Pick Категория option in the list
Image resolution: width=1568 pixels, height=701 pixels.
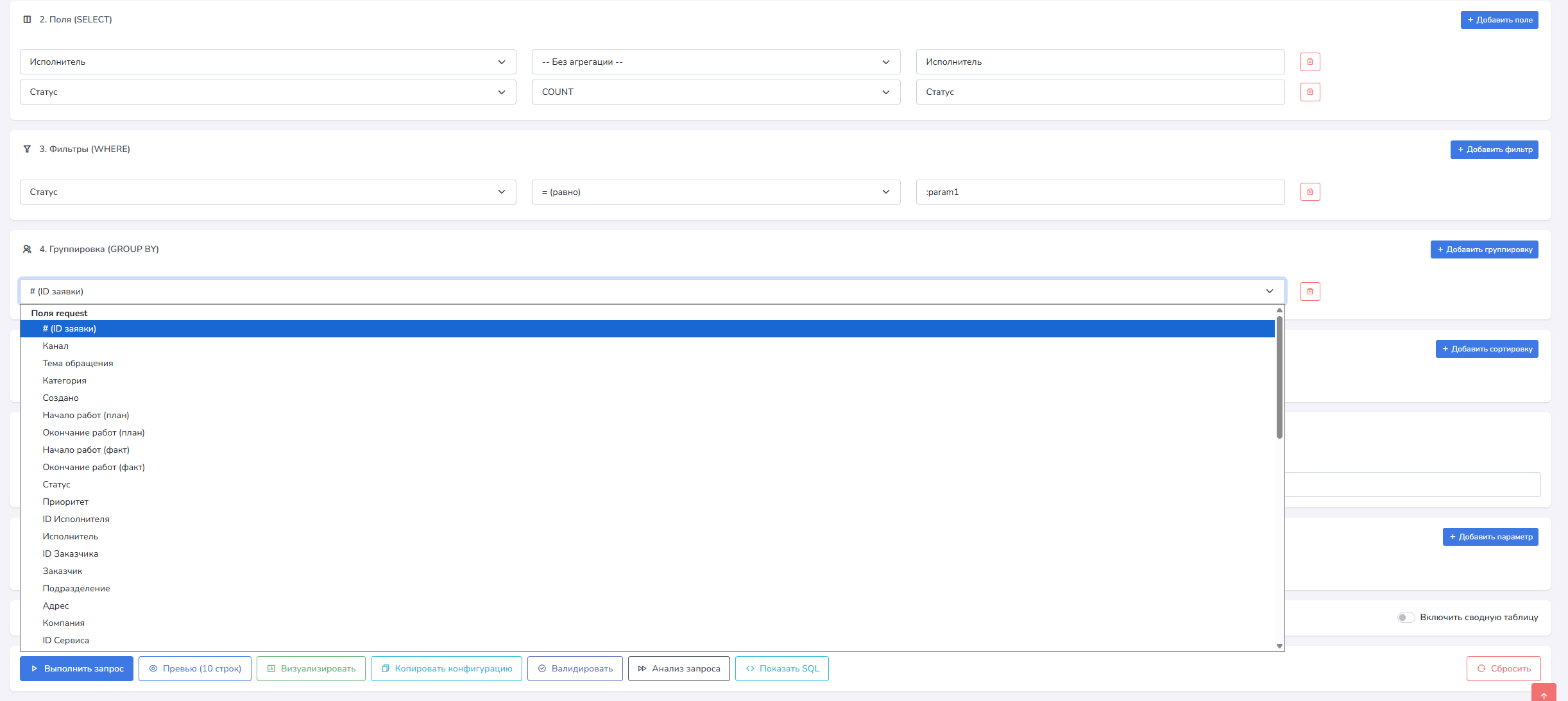click(64, 381)
